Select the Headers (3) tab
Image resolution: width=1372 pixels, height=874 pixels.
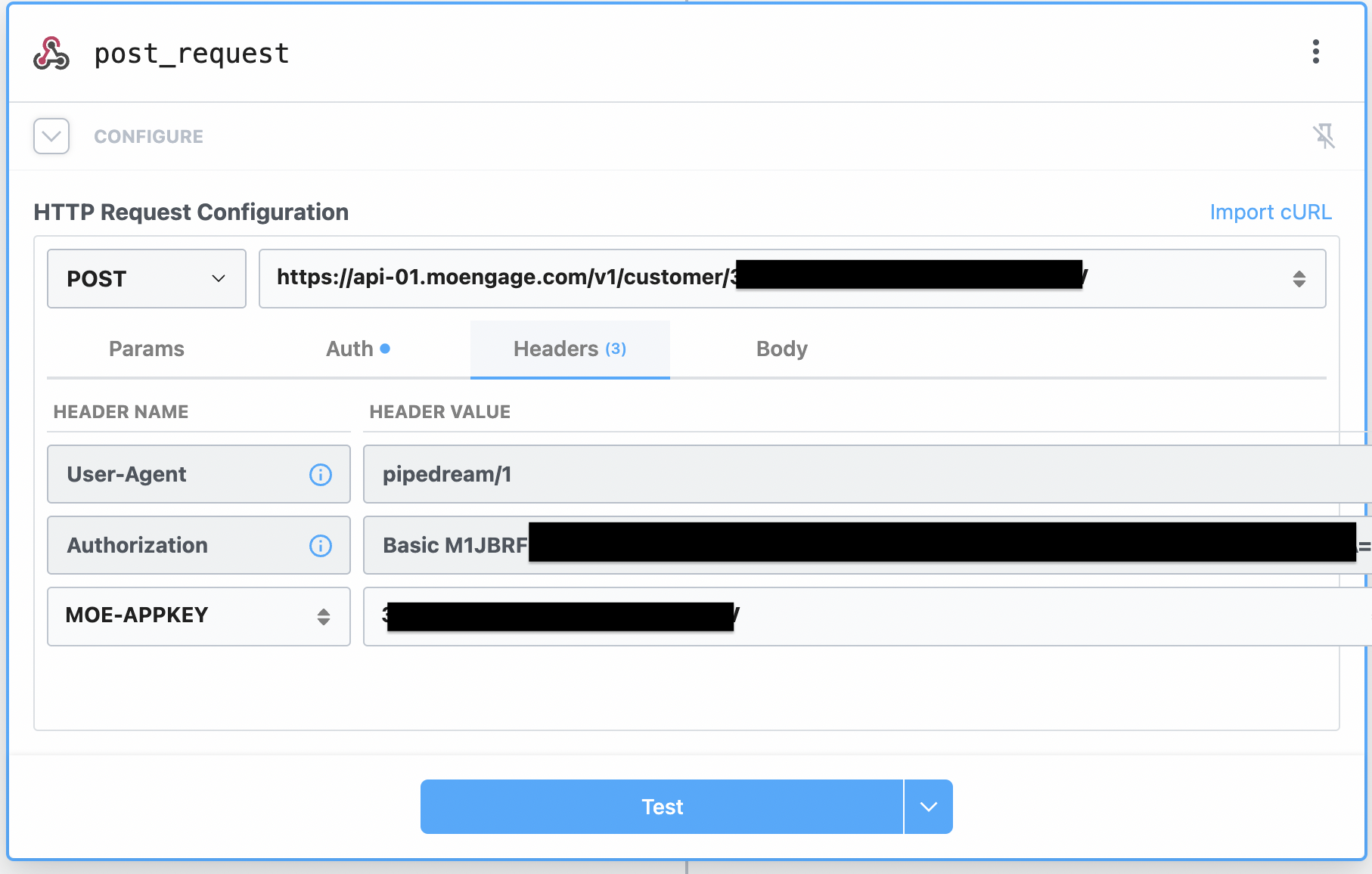(x=570, y=349)
